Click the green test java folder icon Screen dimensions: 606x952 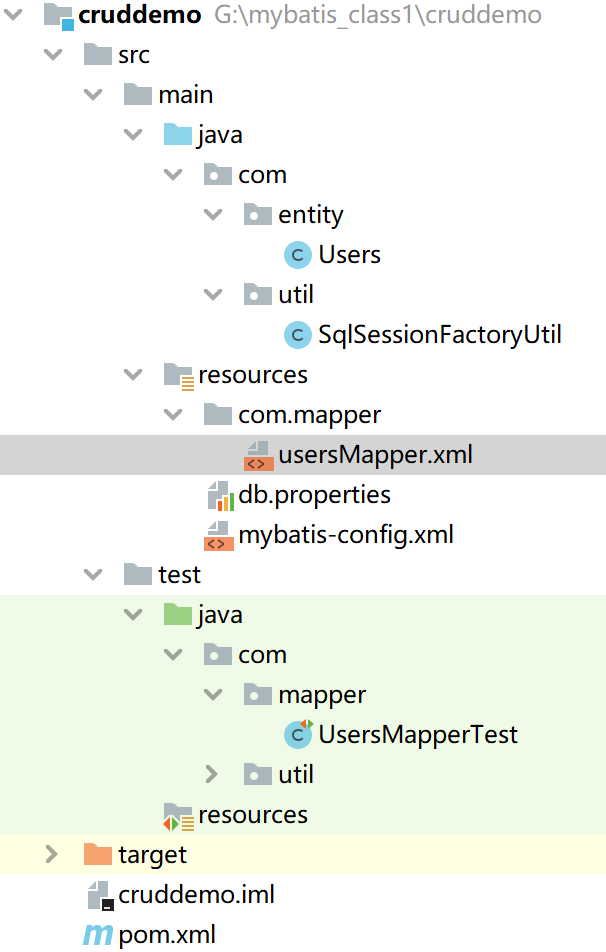(x=178, y=615)
